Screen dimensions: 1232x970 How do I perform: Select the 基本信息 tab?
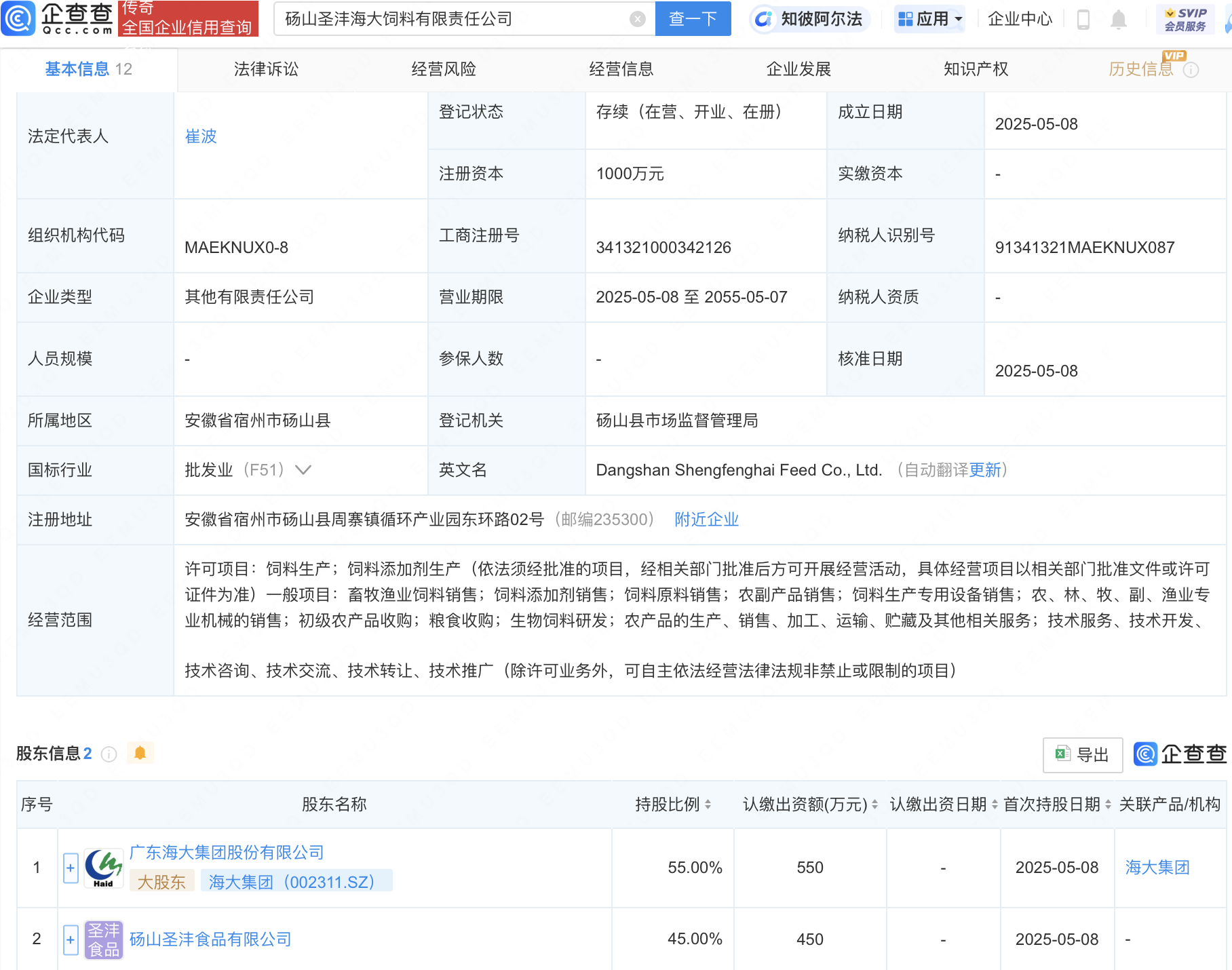coord(88,69)
